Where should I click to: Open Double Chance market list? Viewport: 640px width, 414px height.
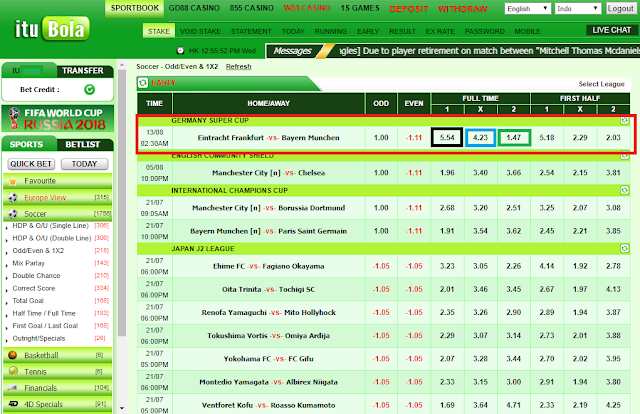click(x=36, y=276)
